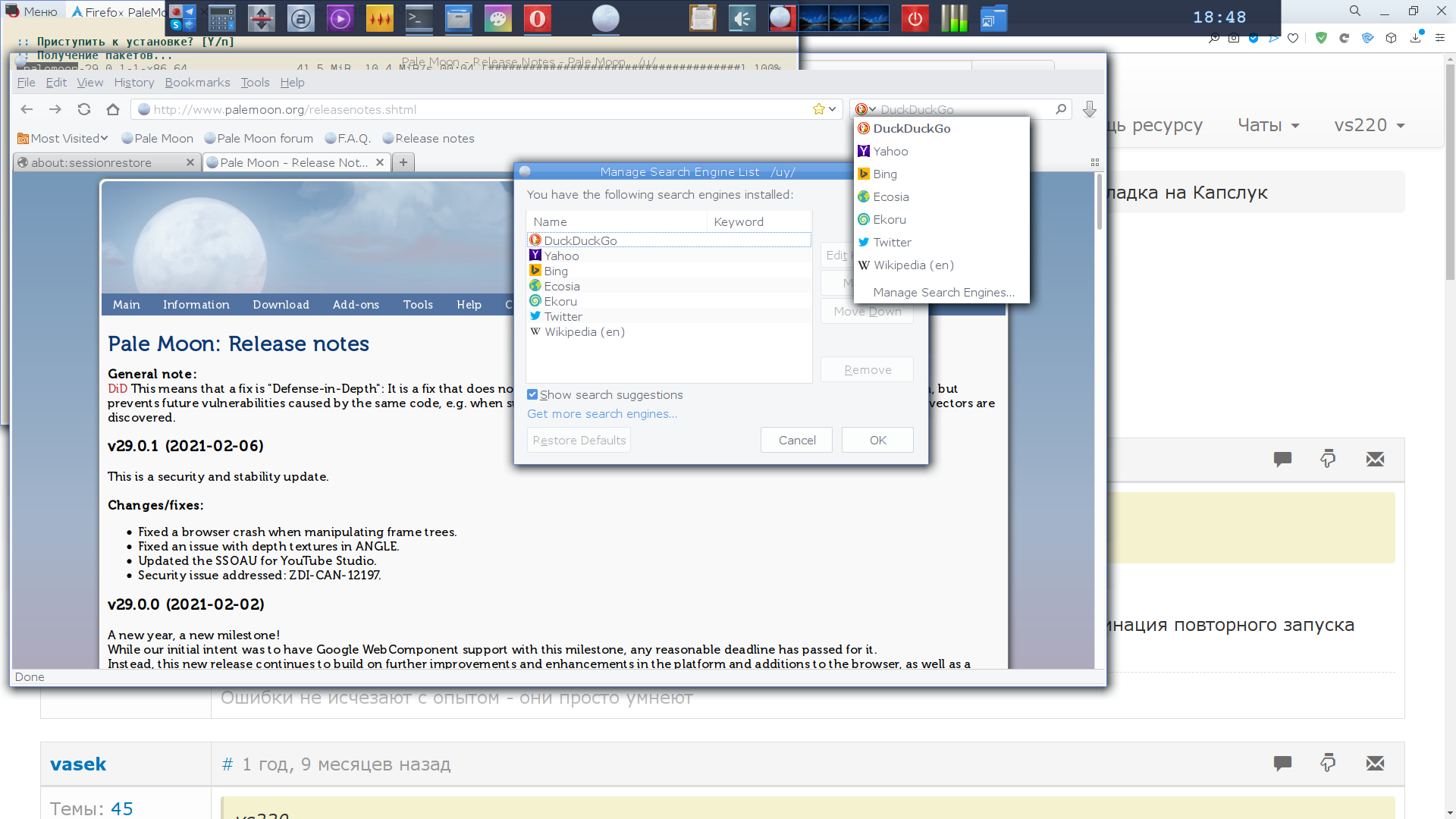Select the Ecosia row in engine list

point(669,286)
